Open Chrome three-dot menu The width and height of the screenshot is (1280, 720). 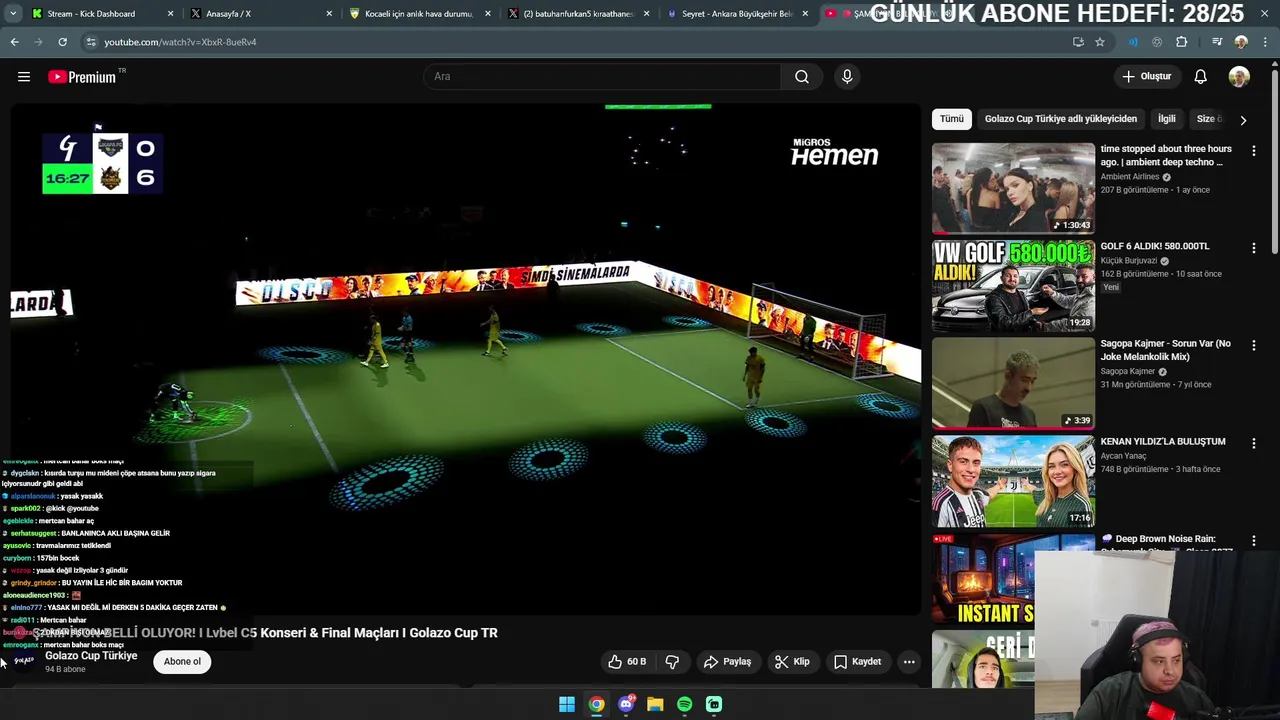tap(1265, 42)
